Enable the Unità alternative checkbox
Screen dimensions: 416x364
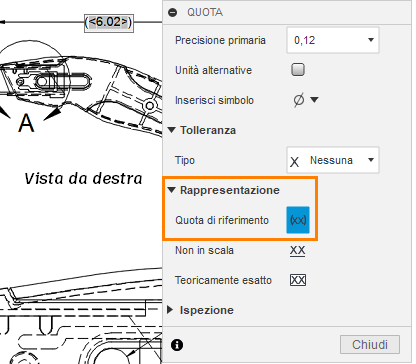298,70
